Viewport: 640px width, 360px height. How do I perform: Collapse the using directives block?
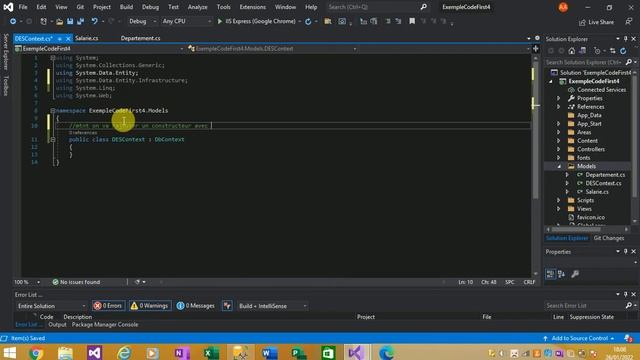point(53,58)
